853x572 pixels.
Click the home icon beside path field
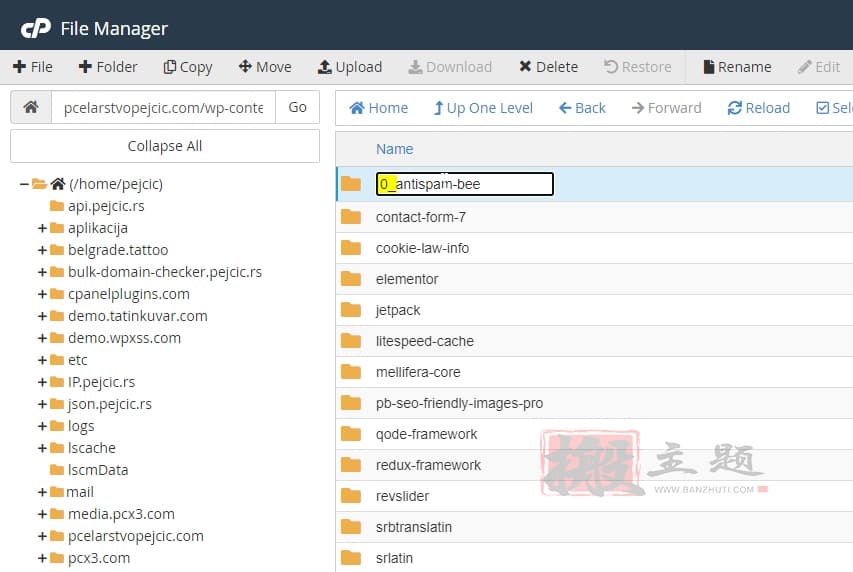(x=31, y=107)
